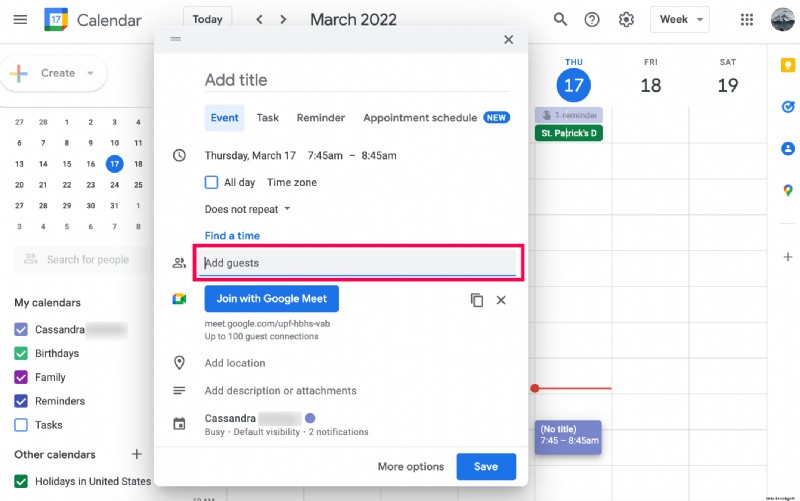Remove Google Meet conferencing X icon
800x501 pixels.
[x=501, y=300]
